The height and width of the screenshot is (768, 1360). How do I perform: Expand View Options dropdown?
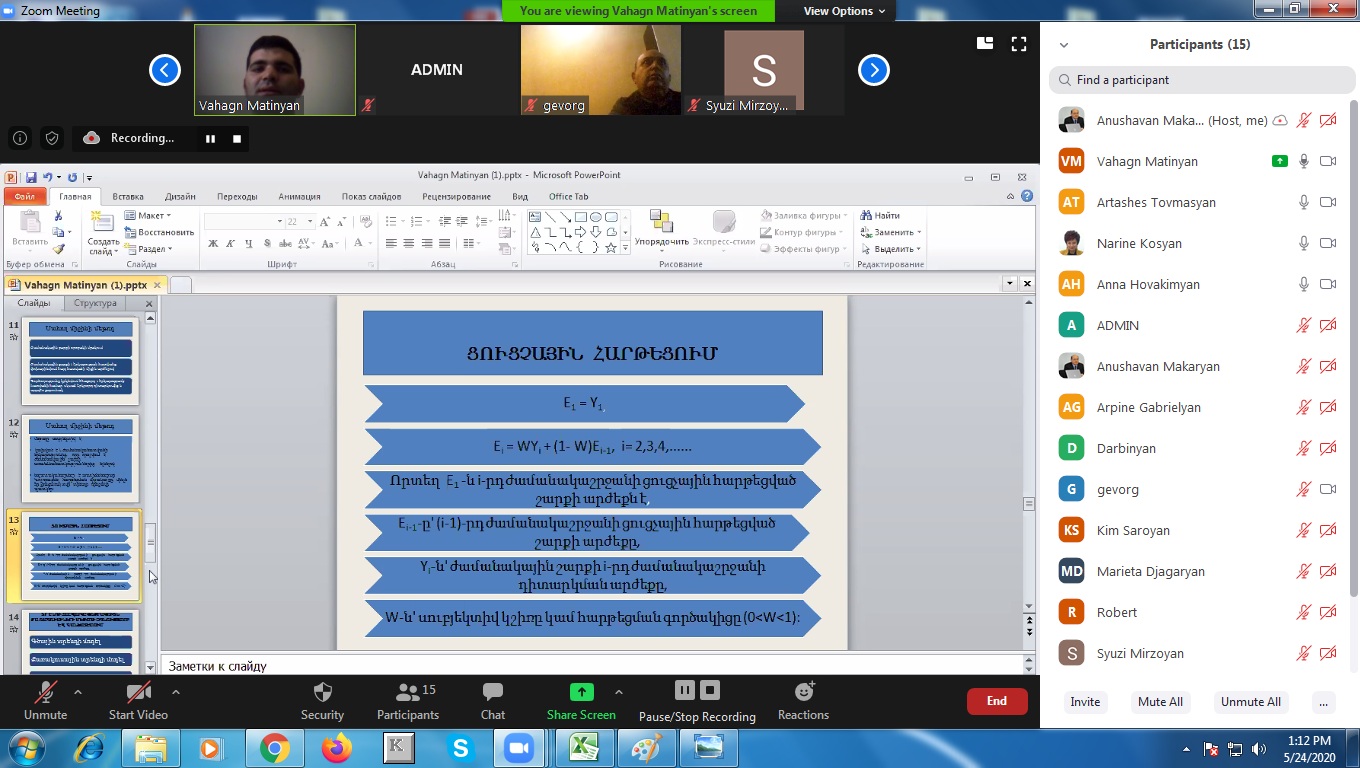844,11
